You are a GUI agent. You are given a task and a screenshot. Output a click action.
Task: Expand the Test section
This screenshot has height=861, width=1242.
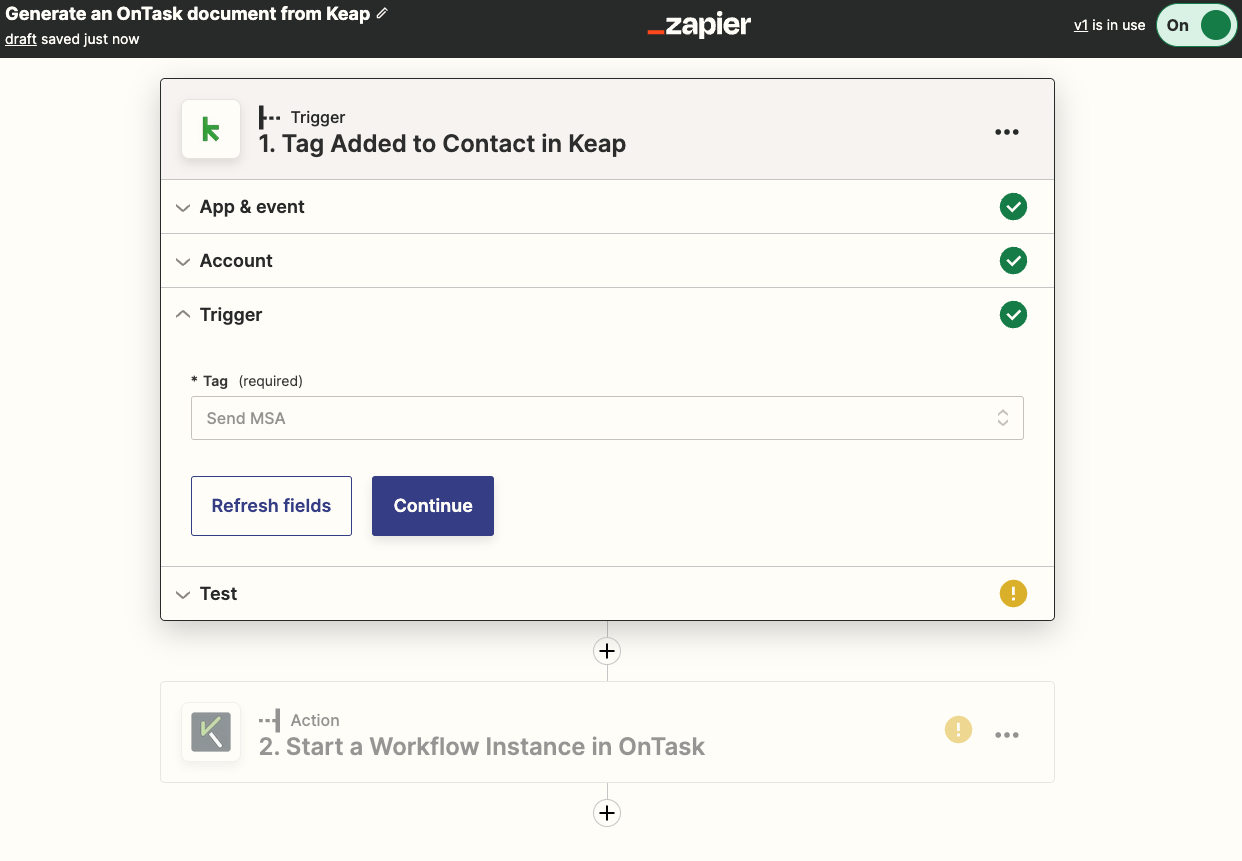(607, 594)
